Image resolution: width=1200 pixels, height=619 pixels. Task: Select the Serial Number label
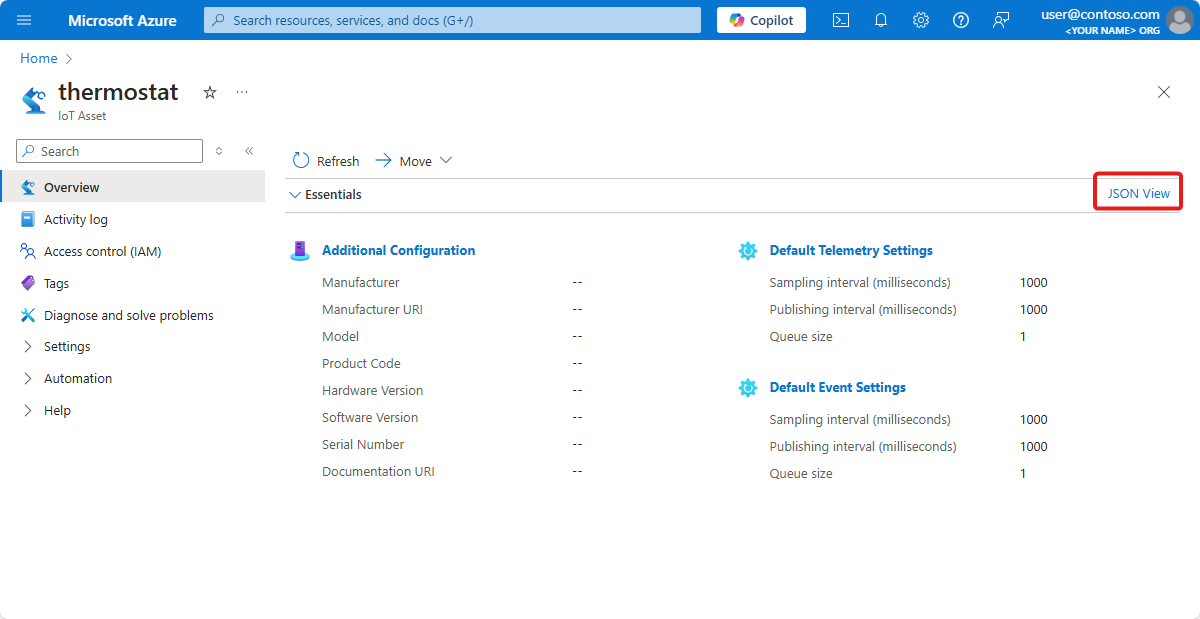pyautogui.click(x=363, y=445)
